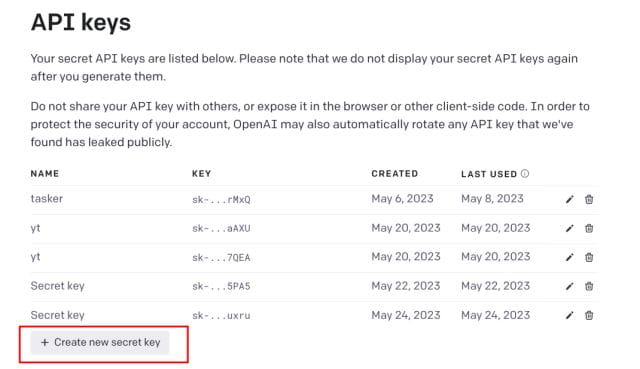Click the NAME column header
The width and height of the screenshot is (640, 369).
[x=45, y=173]
